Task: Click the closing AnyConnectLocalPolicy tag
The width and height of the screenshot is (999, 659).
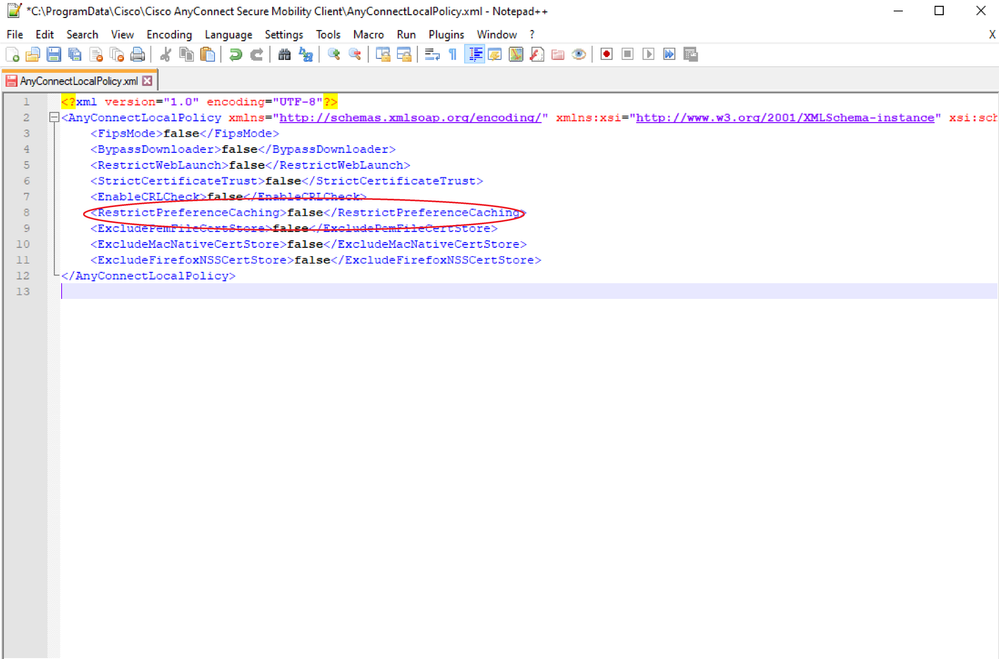Action: point(148,276)
